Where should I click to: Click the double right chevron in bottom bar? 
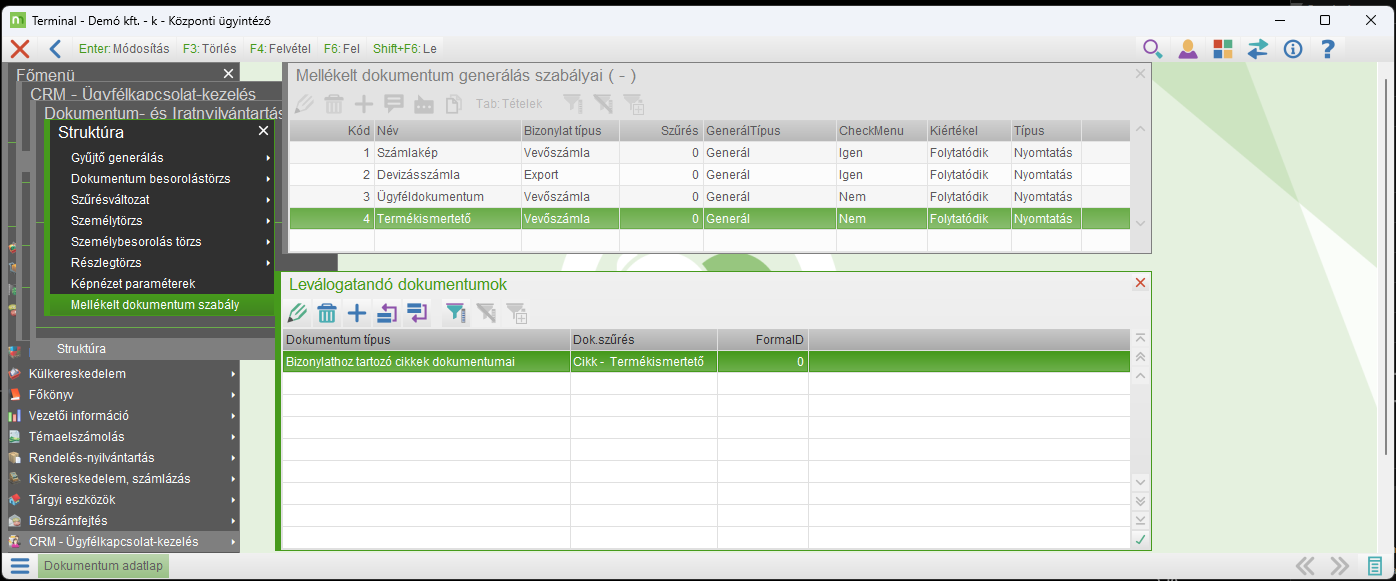coord(1340,566)
